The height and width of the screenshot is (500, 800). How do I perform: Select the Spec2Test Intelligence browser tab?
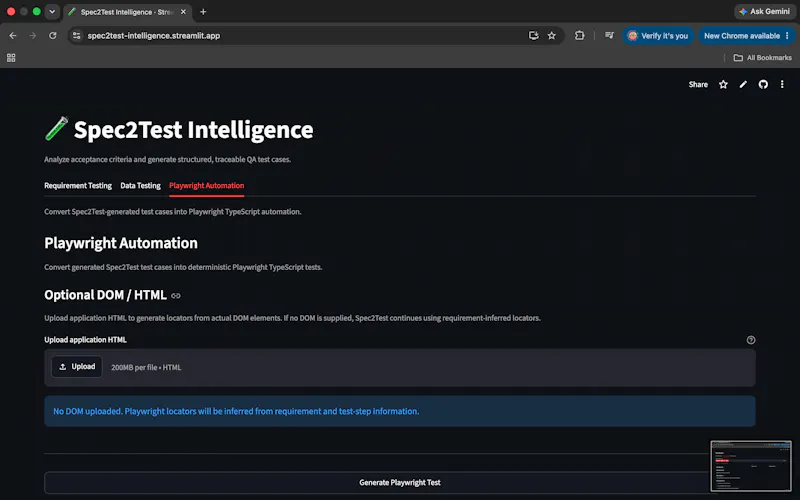(127, 12)
